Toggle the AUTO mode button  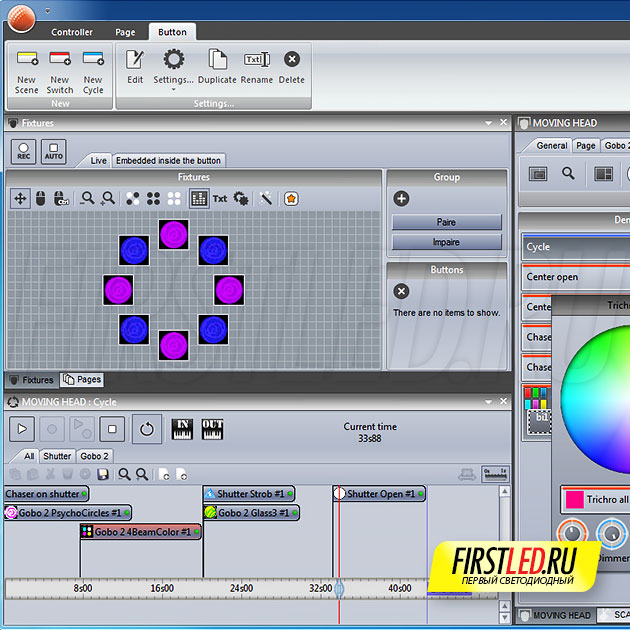[x=54, y=152]
